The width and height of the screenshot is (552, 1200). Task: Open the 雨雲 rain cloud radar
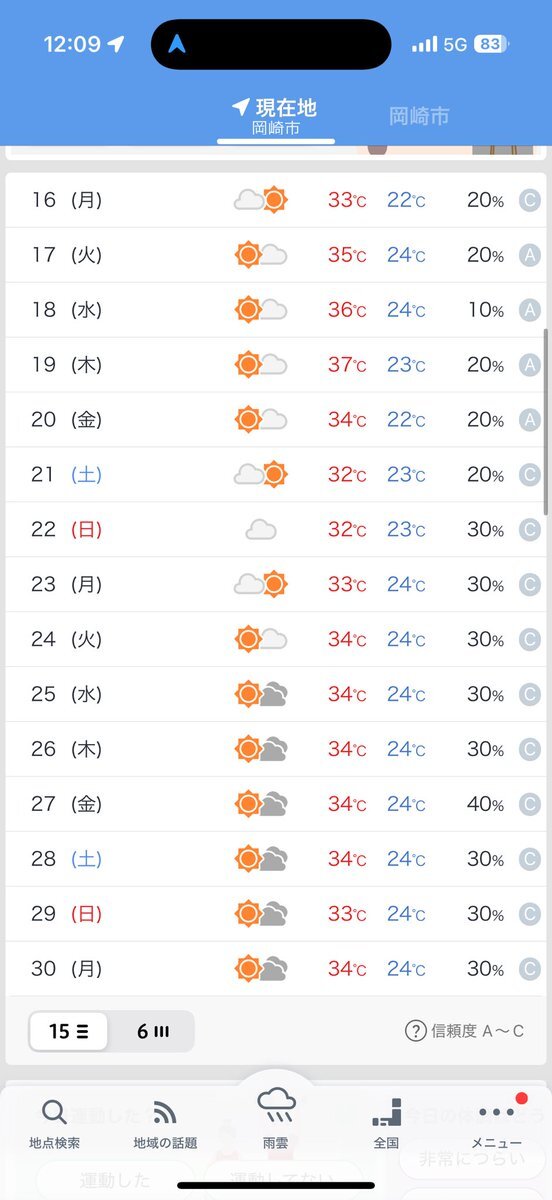276,1118
